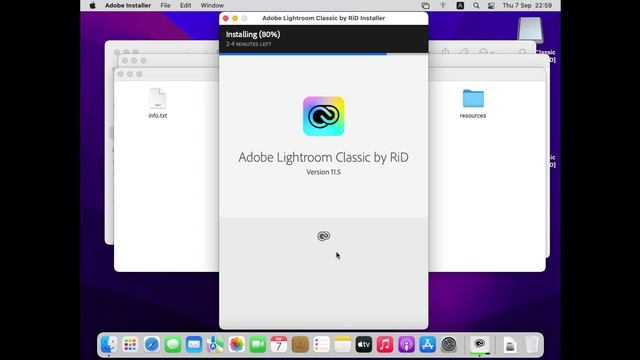Image resolution: width=640 pixels, height=360 pixels.
Task: Open Calendar from the Dock
Action: click(x=279, y=345)
